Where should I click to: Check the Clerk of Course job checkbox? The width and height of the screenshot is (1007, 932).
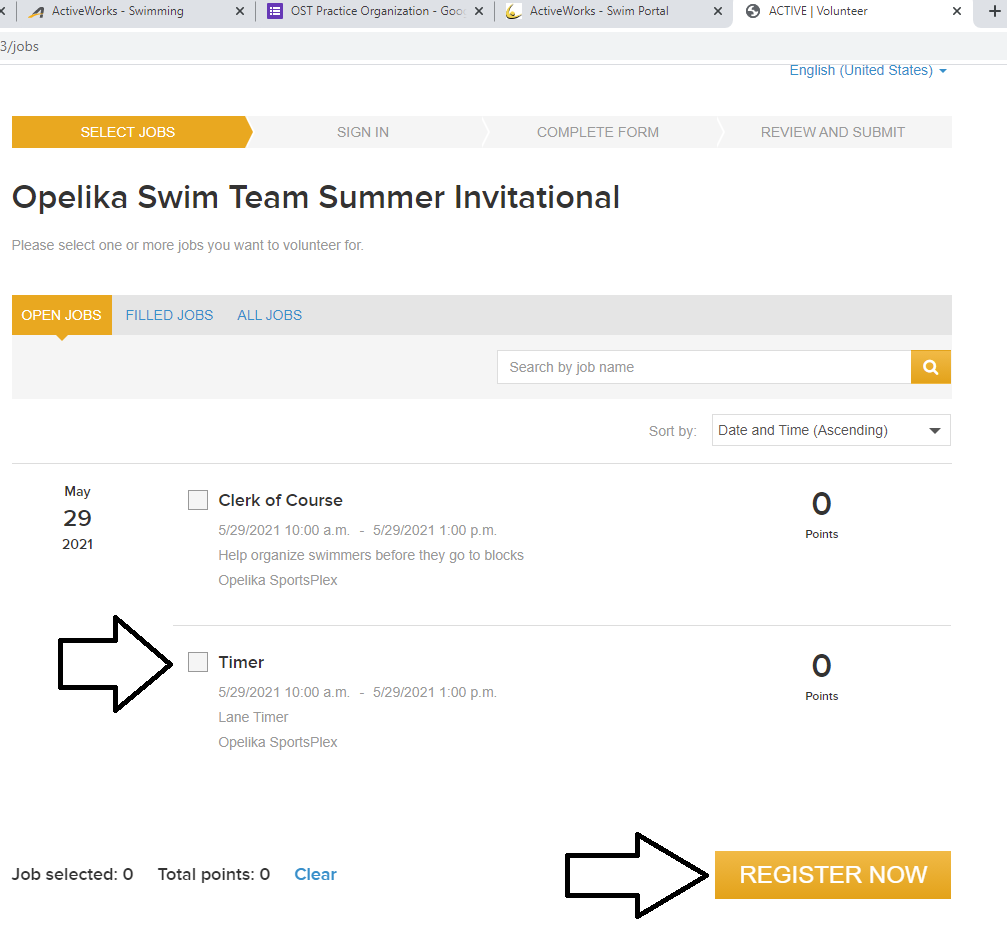198,500
